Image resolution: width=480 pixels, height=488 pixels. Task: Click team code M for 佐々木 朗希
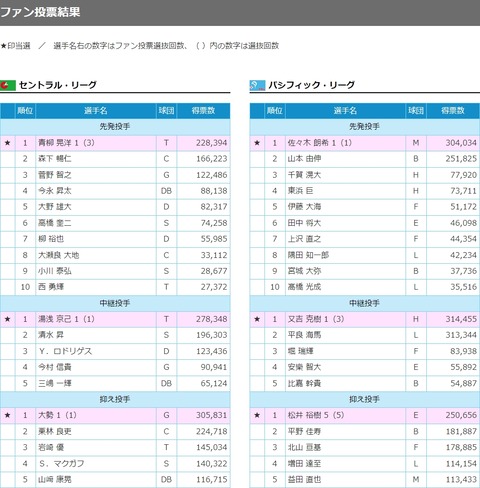[x=416, y=143]
